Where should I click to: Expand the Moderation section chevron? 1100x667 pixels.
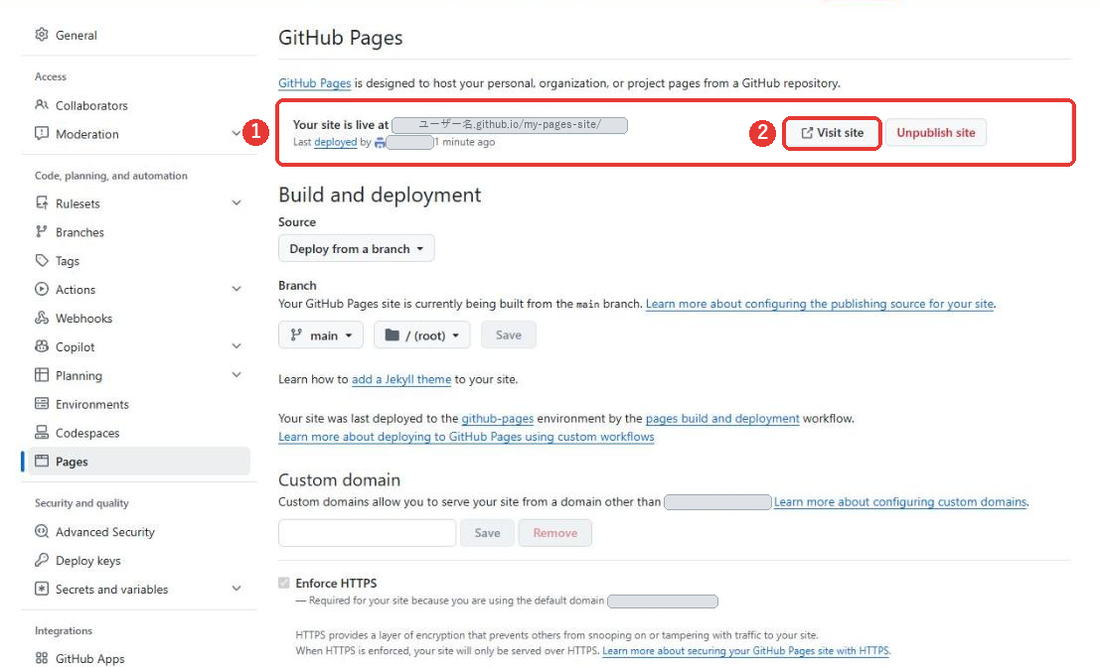click(x=236, y=133)
